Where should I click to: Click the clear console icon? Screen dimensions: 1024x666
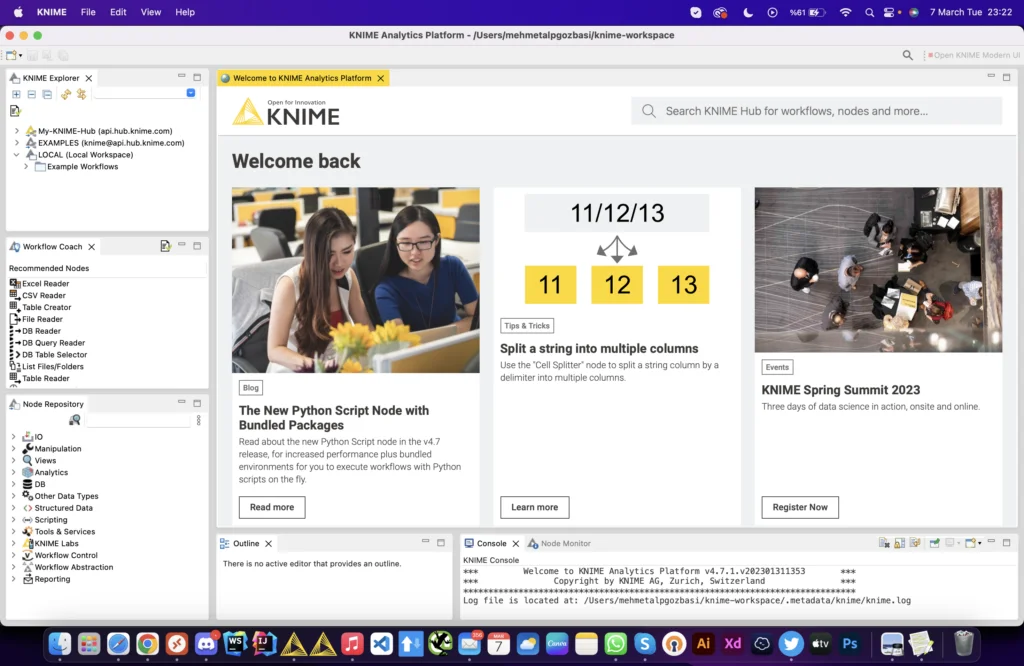885,543
